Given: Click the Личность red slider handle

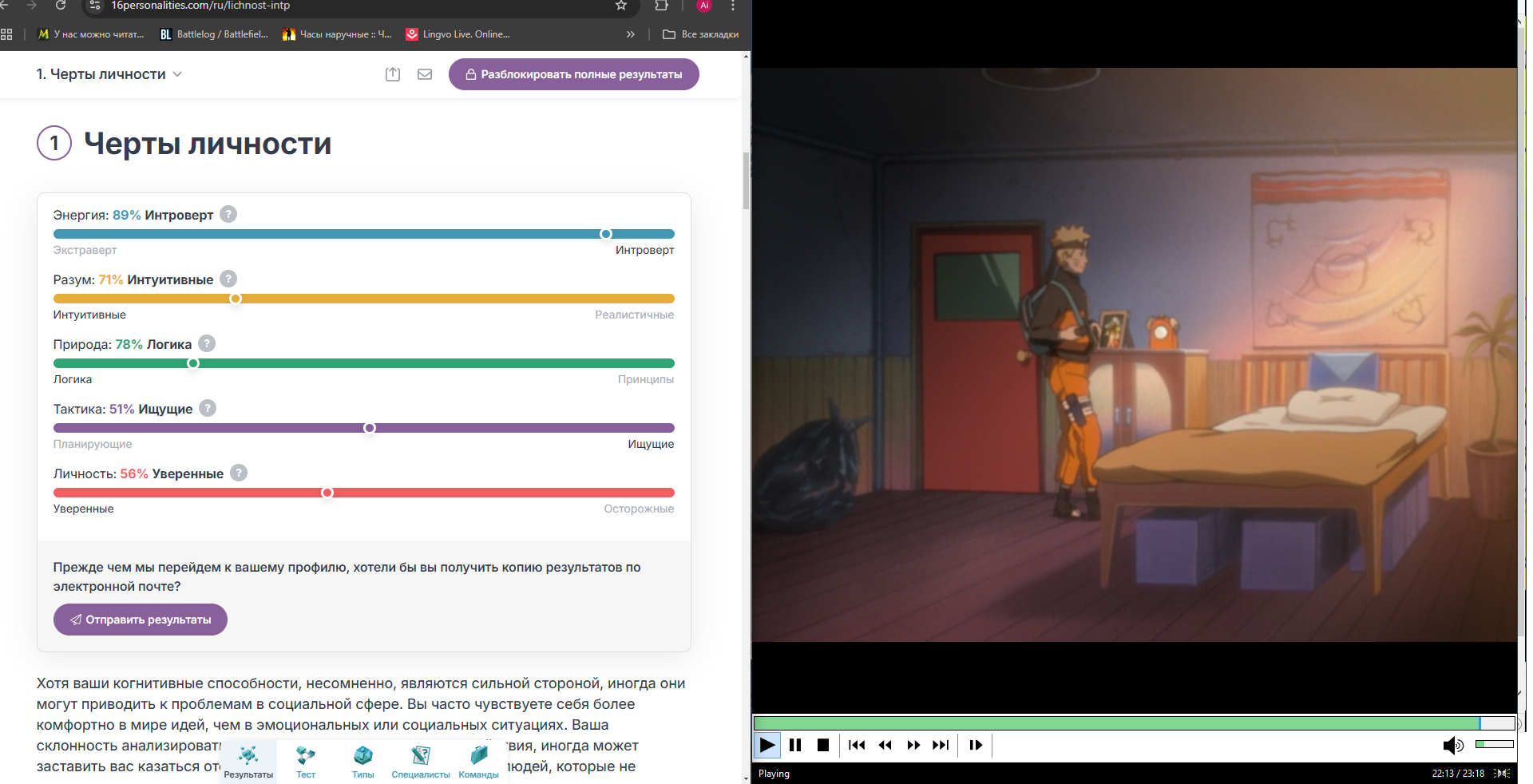Looking at the screenshot, I should click(327, 493).
